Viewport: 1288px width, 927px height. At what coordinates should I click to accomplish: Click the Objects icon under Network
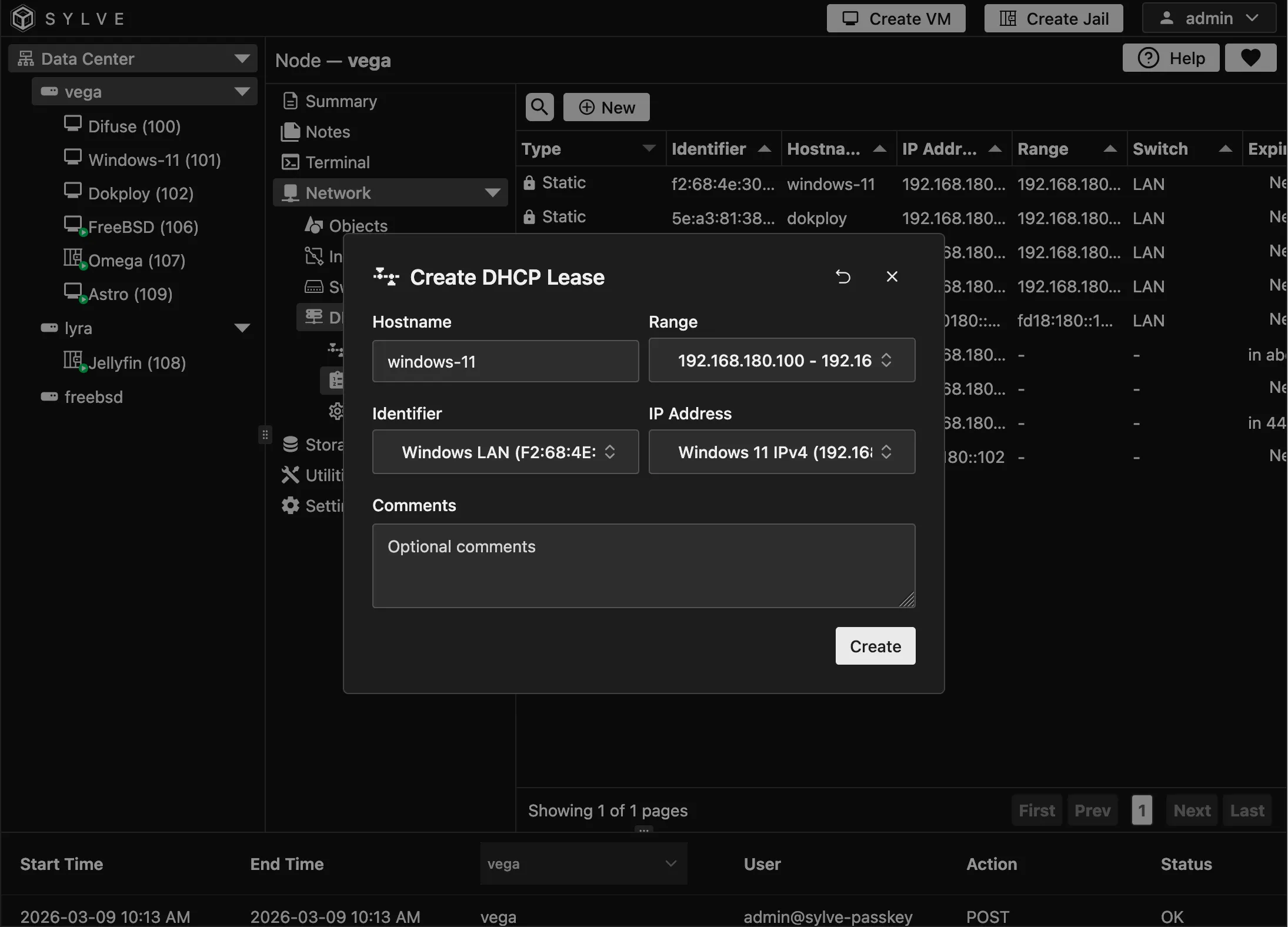point(314,225)
